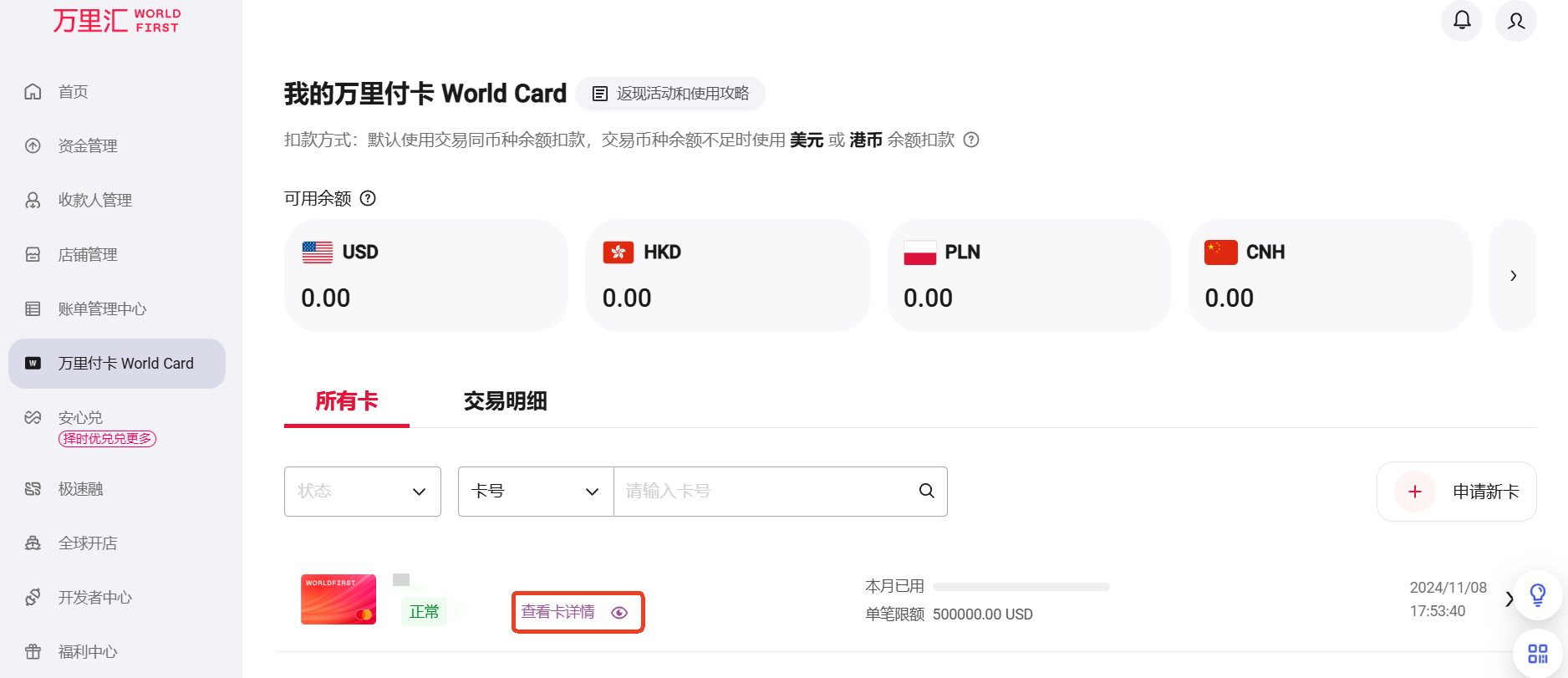Expand the card row chevron
Screen dimensions: 1568x678
[1509, 599]
